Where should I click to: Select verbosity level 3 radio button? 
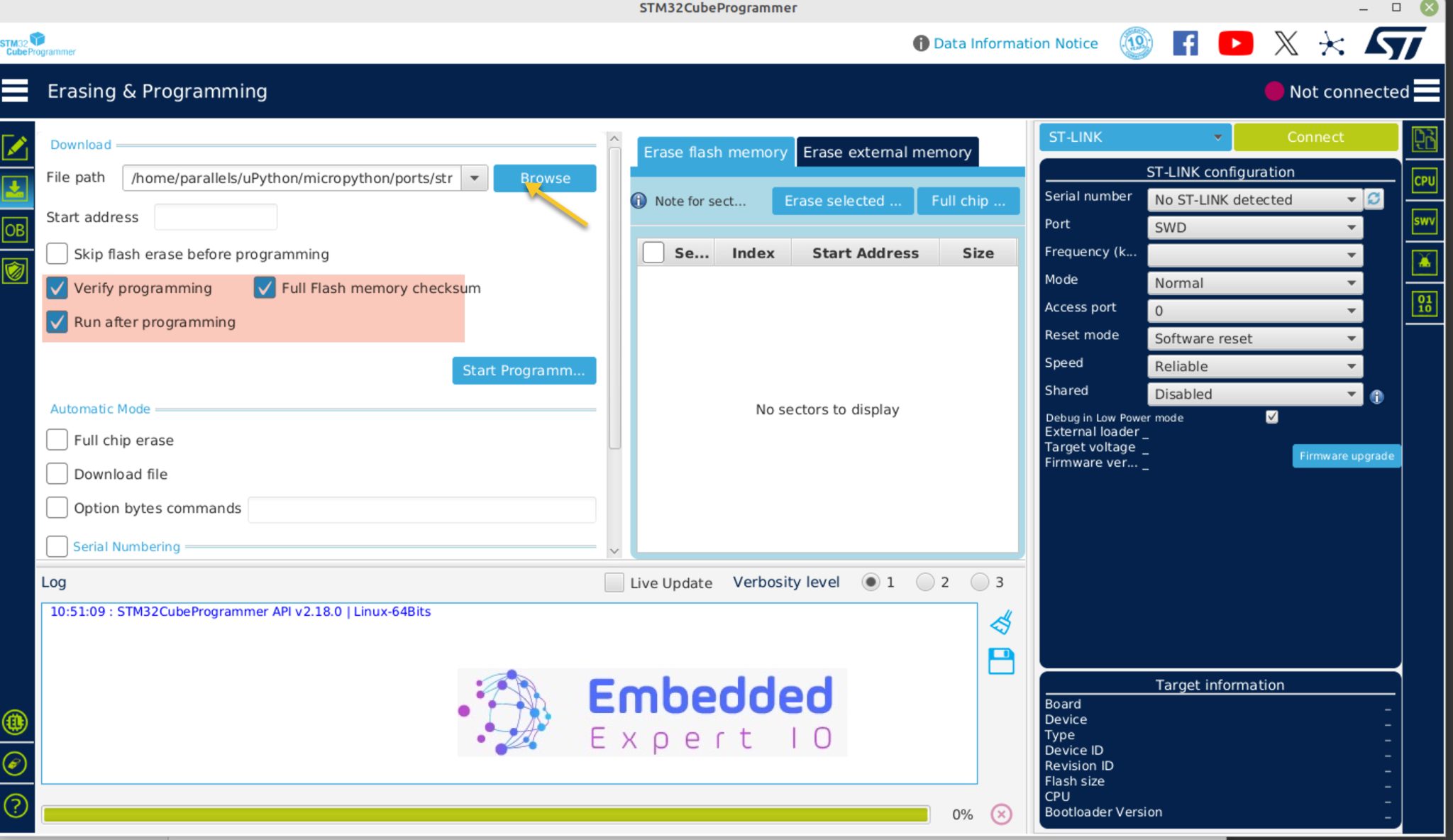[x=981, y=582]
